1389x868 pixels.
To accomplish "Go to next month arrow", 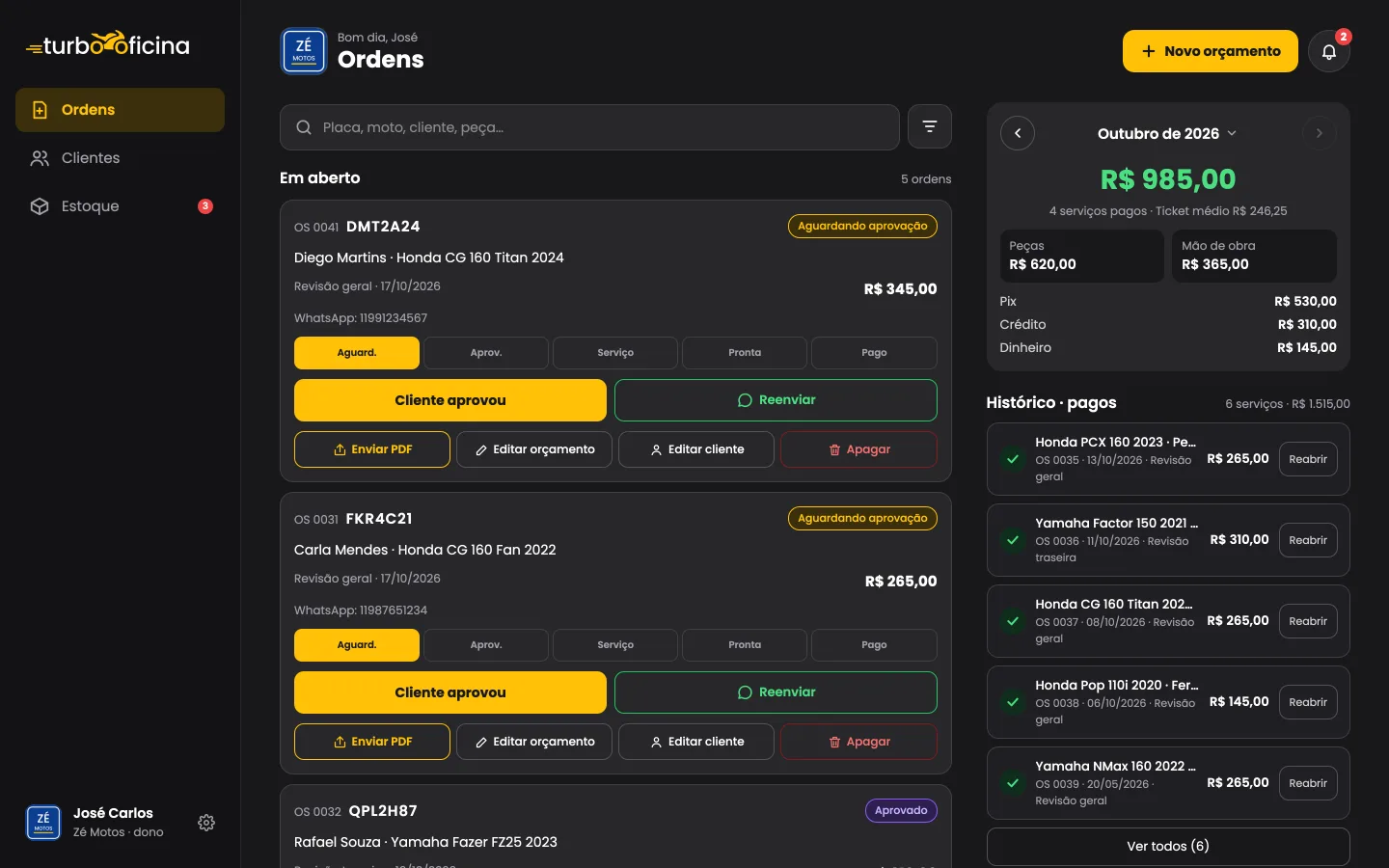I will tap(1320, 133).
